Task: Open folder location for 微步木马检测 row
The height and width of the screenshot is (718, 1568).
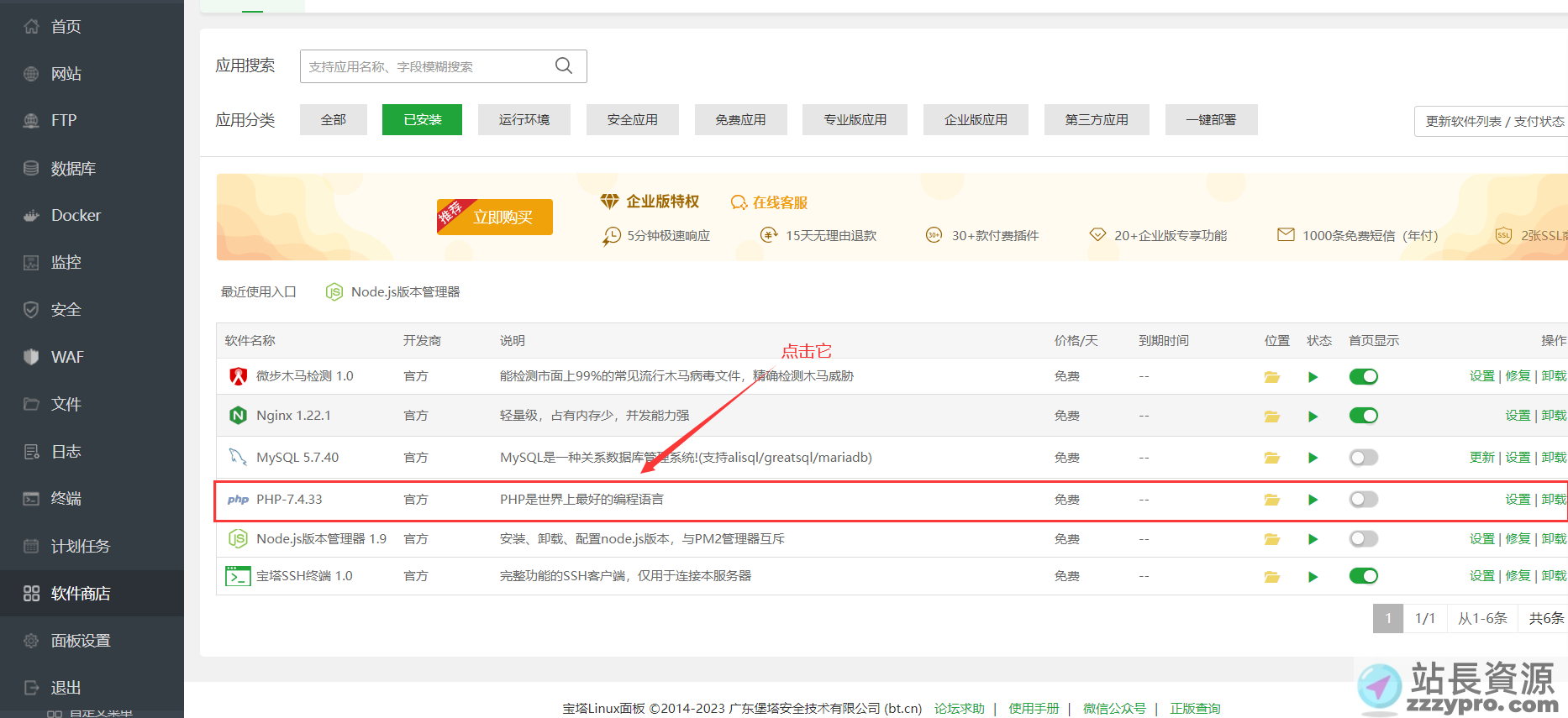Action: (x=1272, y=377)
